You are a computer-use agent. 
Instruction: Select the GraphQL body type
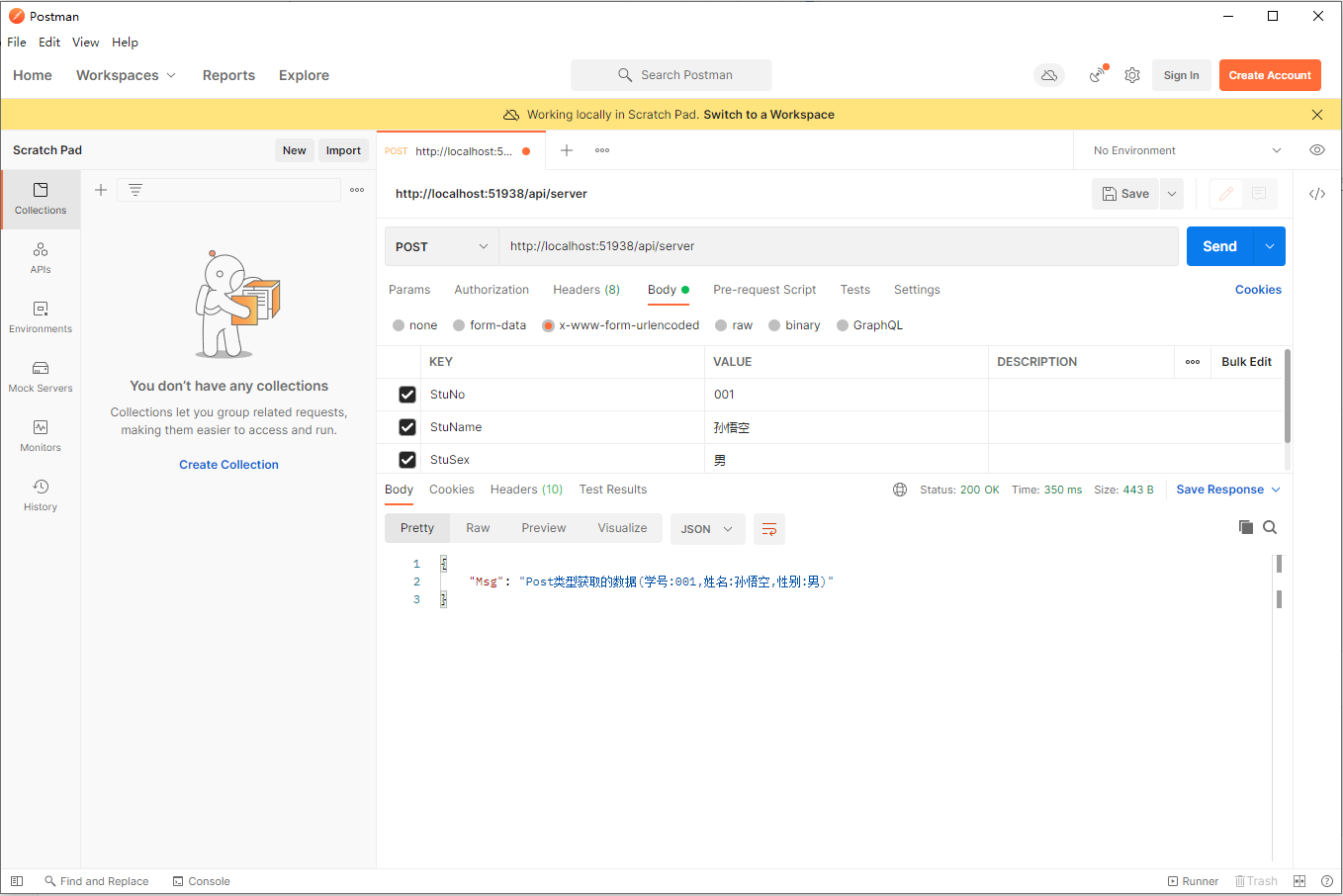tap(843, 325)
